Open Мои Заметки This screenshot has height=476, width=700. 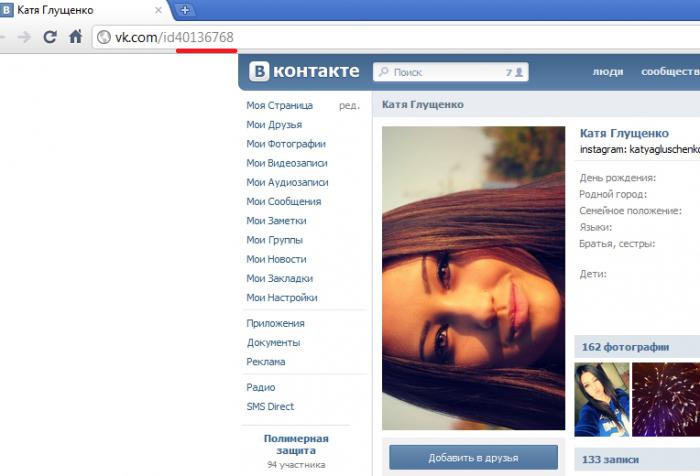coord(276,221)
